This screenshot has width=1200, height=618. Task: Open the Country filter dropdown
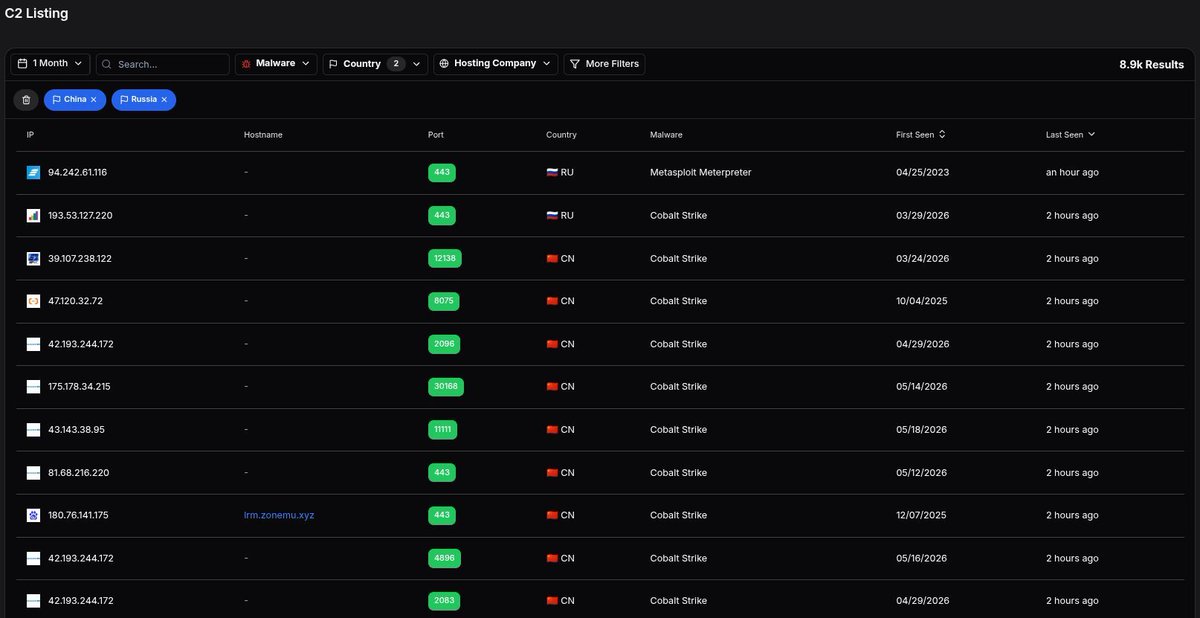pyautogui.click(x=376, y=64)
